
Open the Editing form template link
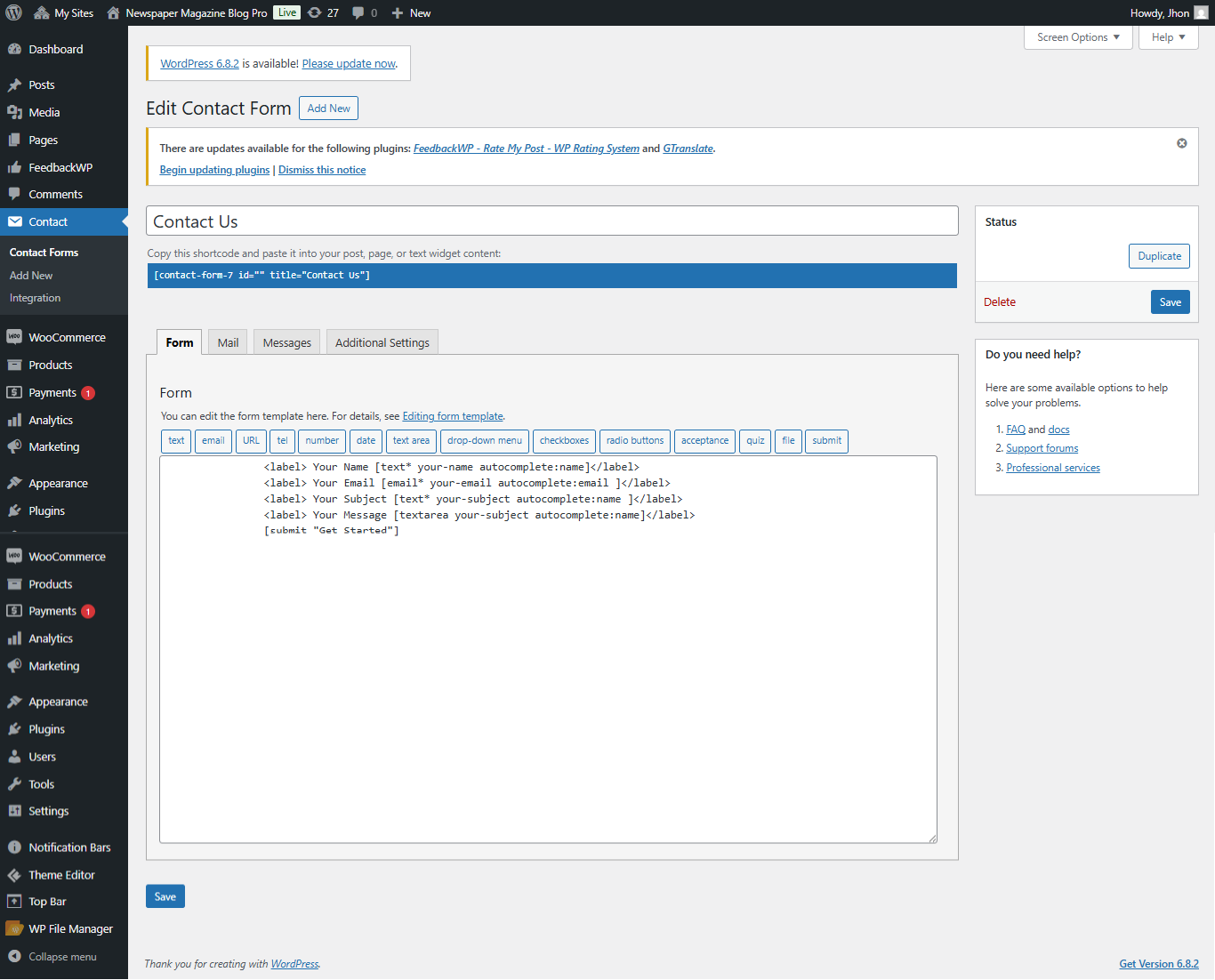(x=453, y=416)
